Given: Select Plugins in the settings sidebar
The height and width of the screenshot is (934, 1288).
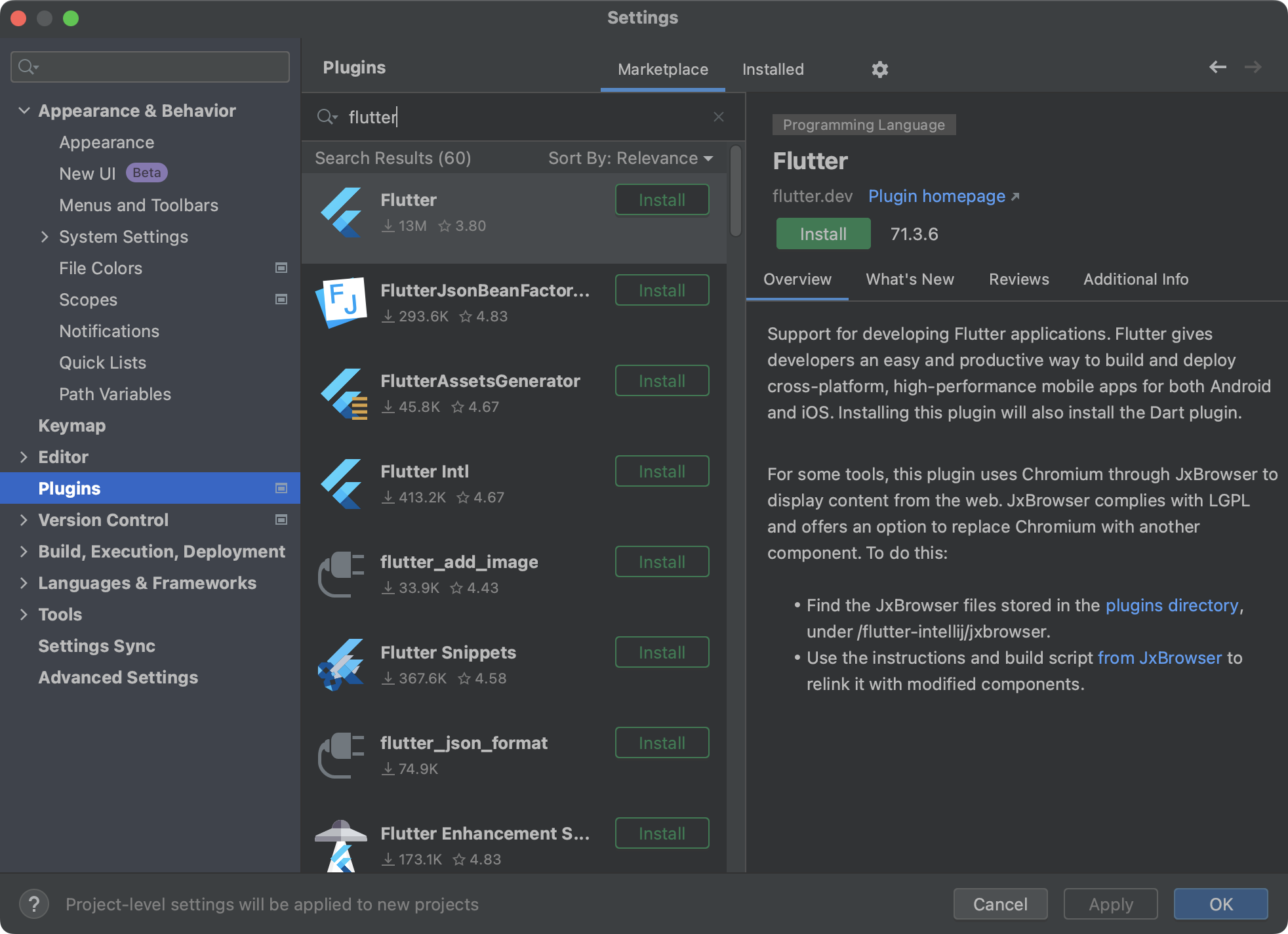Looking at the screenshot, I should [x=69, y=487].
